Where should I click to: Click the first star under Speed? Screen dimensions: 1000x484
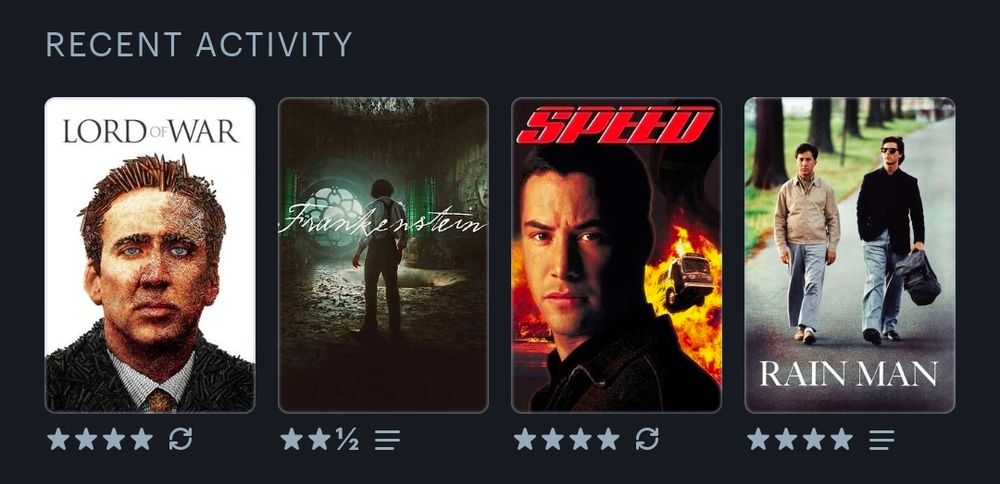[525, 439]
